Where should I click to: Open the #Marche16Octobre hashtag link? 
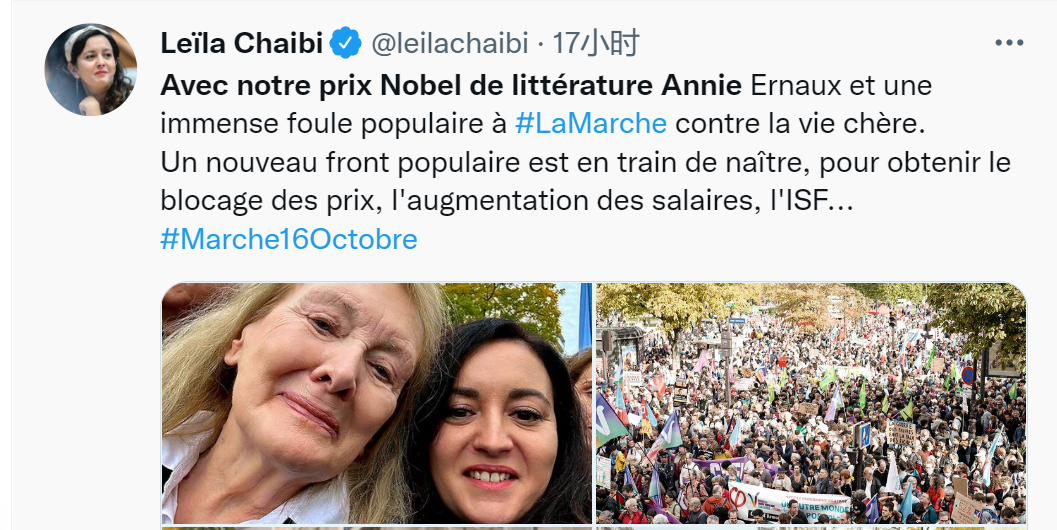289,239
